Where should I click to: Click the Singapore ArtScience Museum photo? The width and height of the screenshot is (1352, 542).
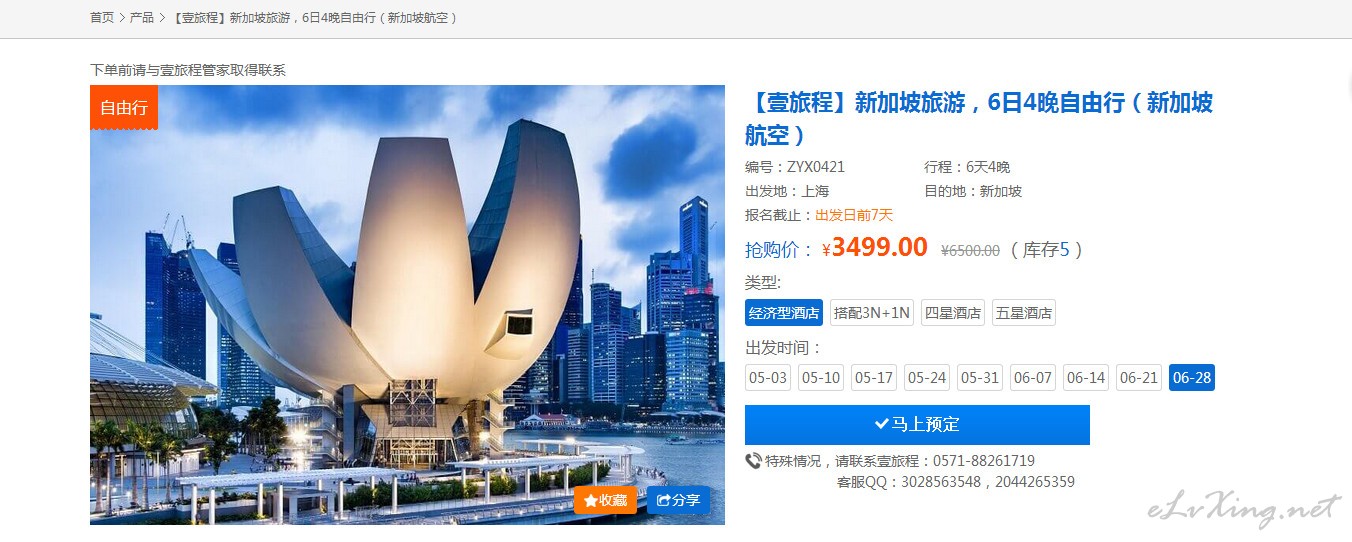tap(407, 305)
